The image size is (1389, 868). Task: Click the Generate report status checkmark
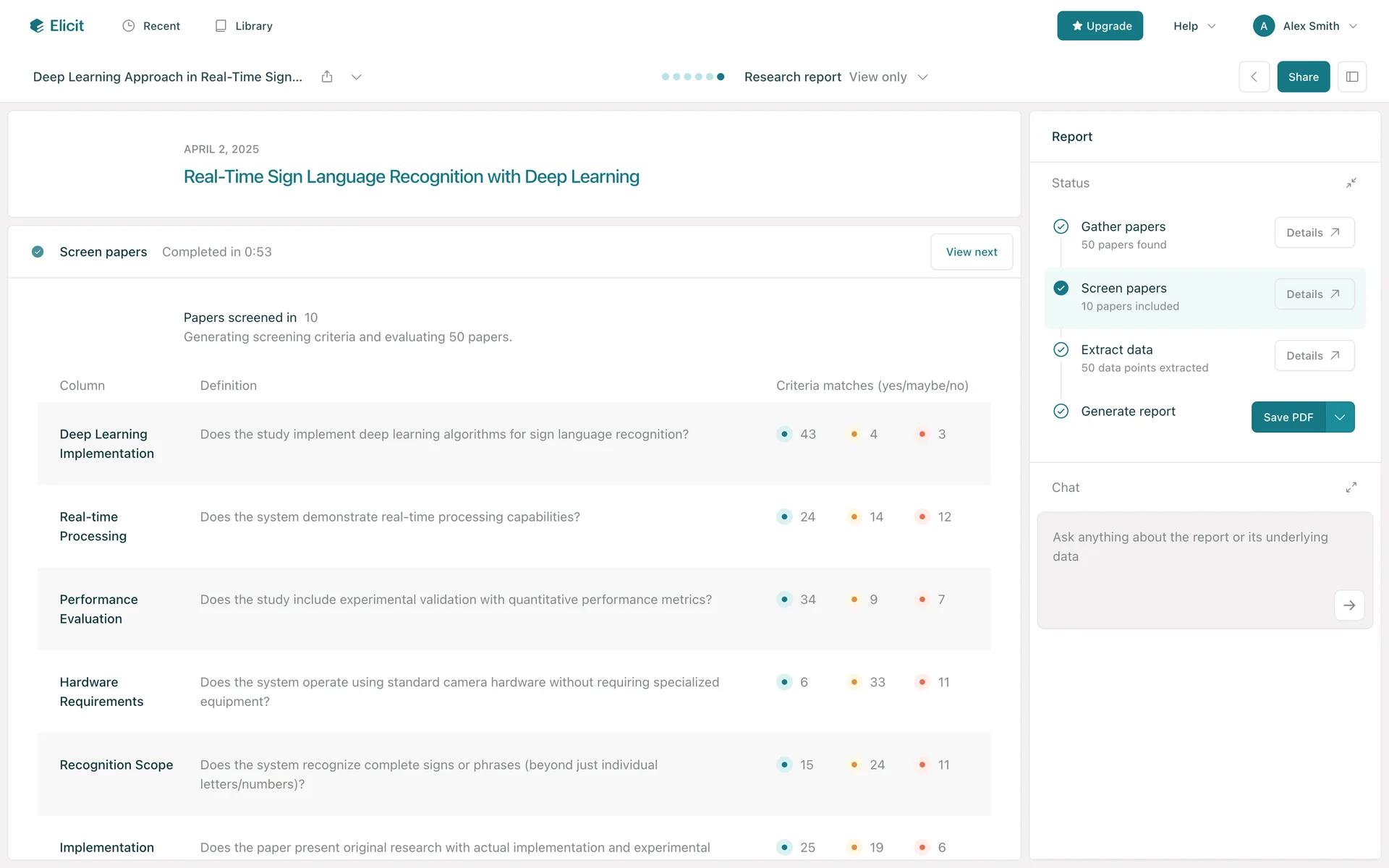[x=1061, y=411]
